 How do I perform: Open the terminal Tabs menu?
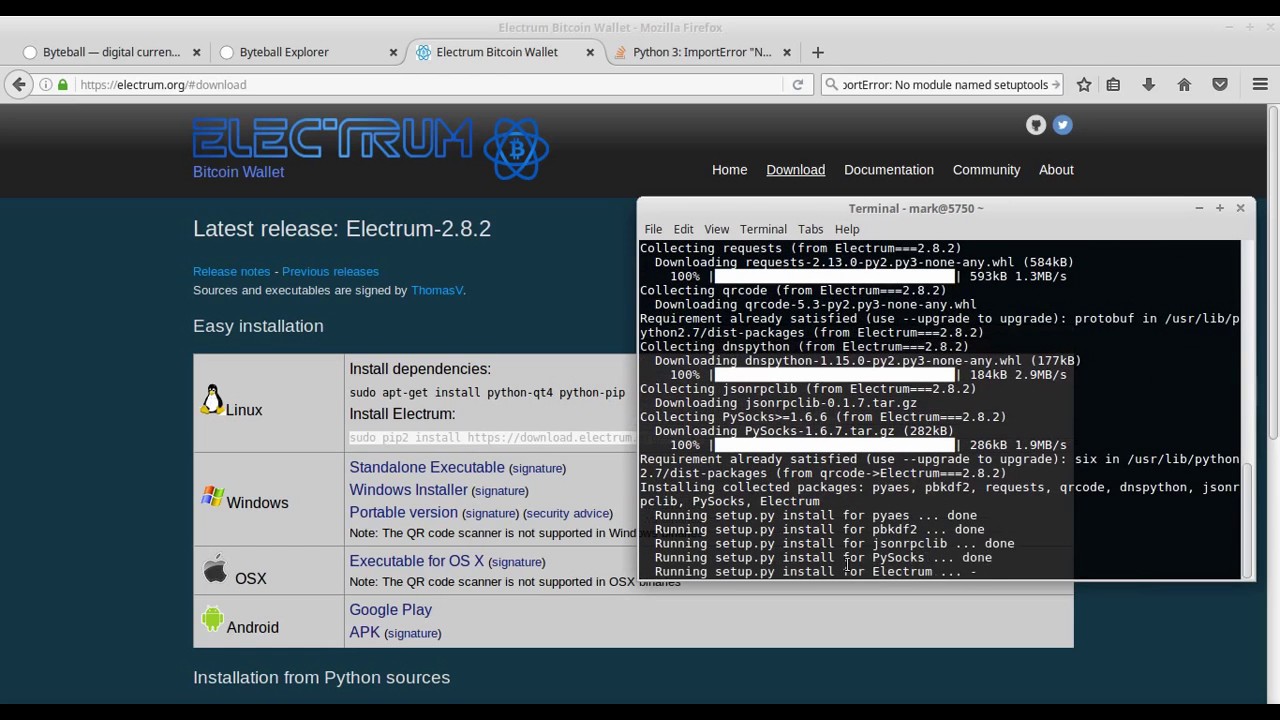pyautogui.click(x=810, y=229)
